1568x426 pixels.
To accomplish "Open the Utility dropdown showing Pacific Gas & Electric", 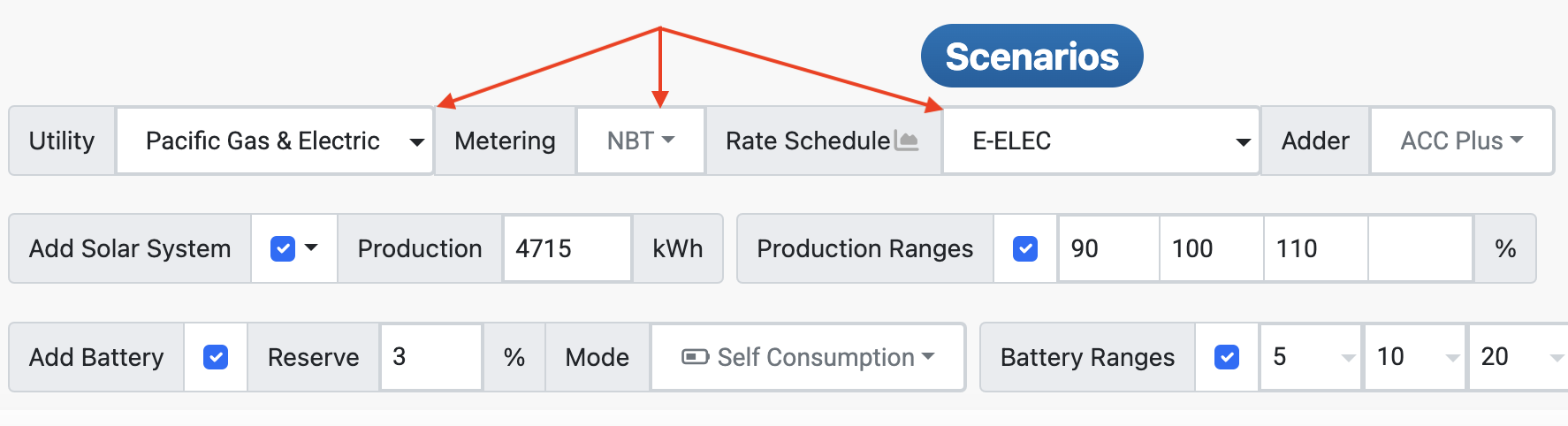I will click(x=274, y=141).
